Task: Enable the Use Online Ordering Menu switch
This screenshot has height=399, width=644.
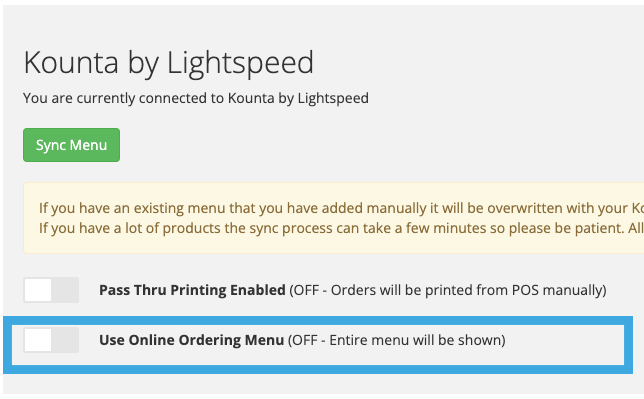Action: pos(51,340)
